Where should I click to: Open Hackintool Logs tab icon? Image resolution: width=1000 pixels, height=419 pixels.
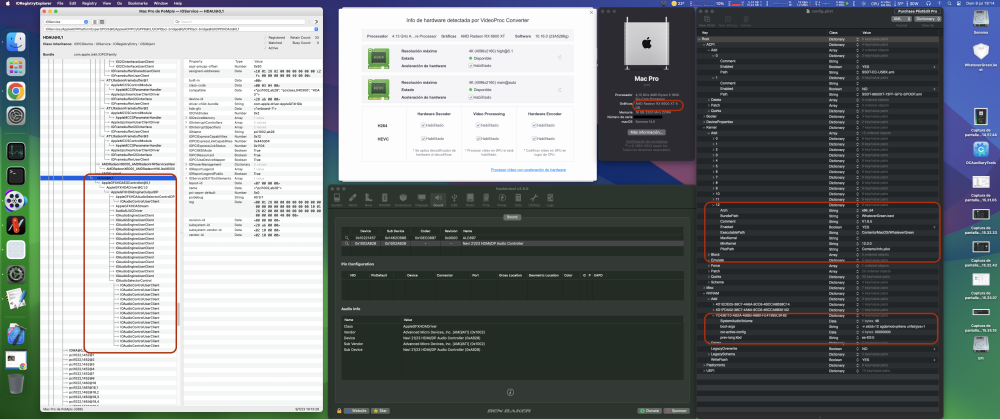[550, 198]
